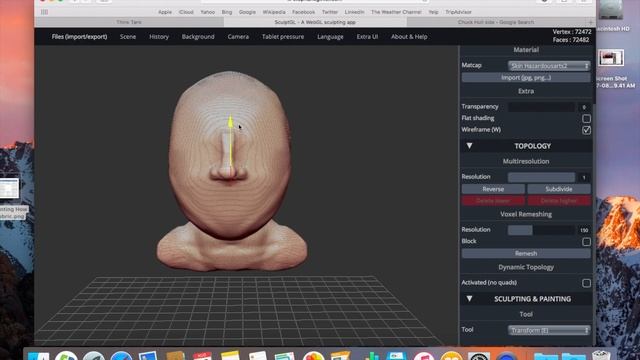Enable Dynamic Topology Activated (no quads) checkbox

click(586, 283)
